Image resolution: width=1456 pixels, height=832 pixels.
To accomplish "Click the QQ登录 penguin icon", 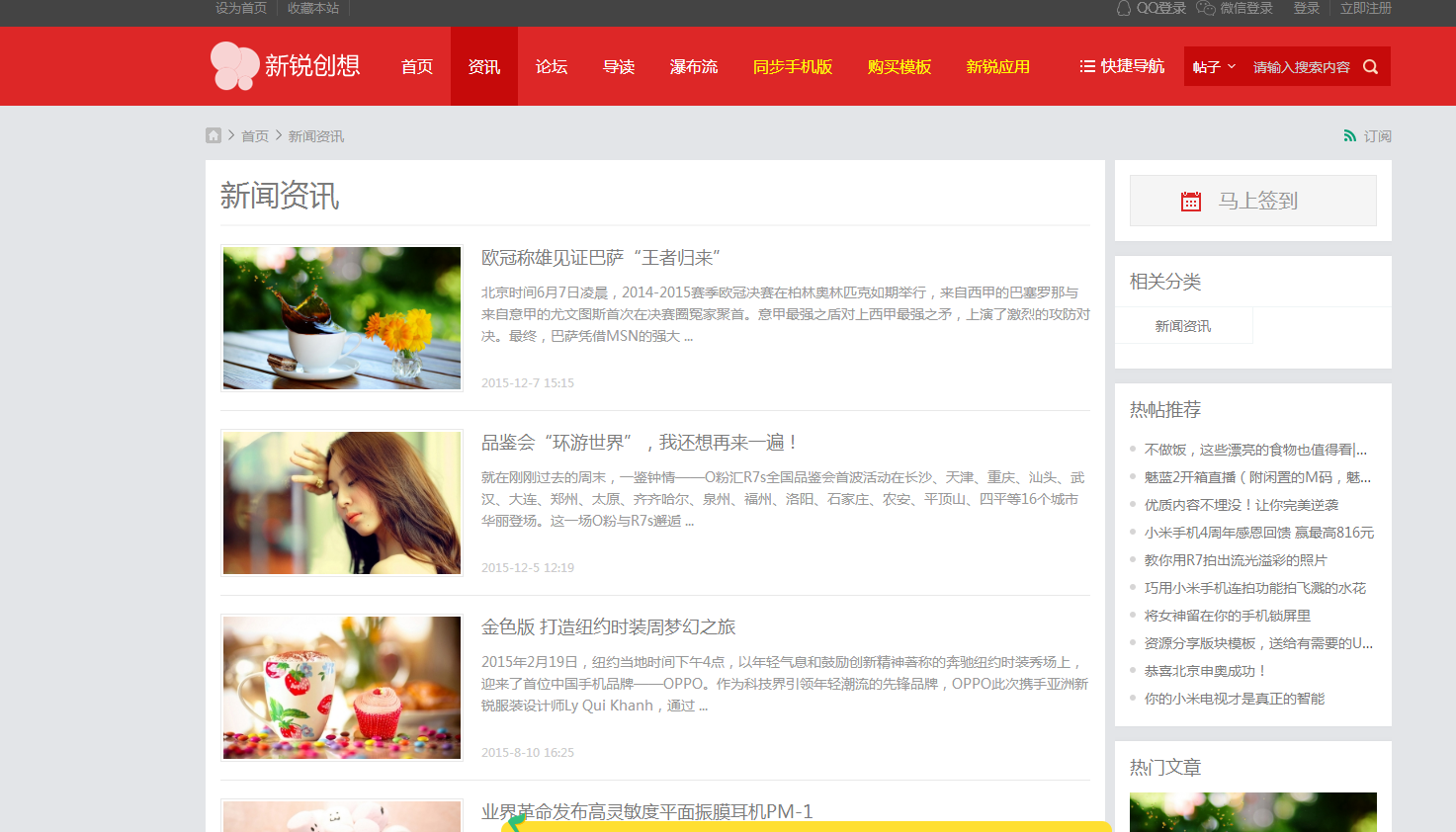I will point(1124,8).
